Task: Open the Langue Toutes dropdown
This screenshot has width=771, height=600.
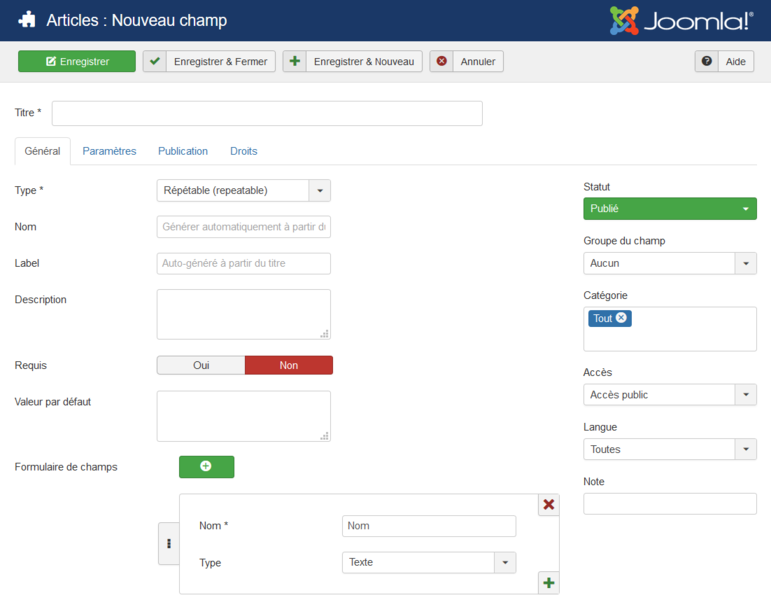Action: click(x=670, y=449)
